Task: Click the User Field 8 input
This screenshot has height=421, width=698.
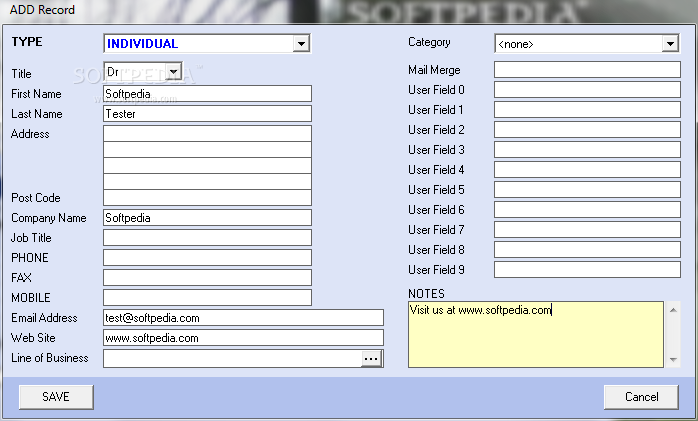Action: 587,250
